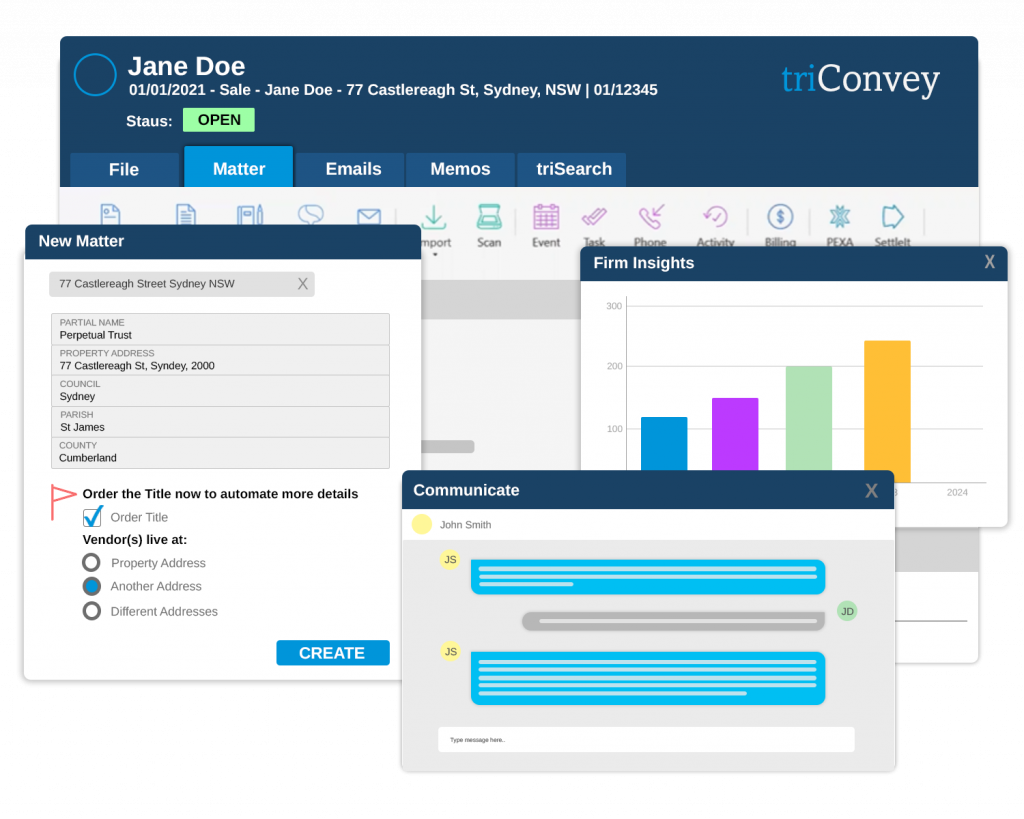This screenshot has width=1024, height=819.
Task: Click the blue bar in Firm Insights chart
Action: (x=664, y=443)
